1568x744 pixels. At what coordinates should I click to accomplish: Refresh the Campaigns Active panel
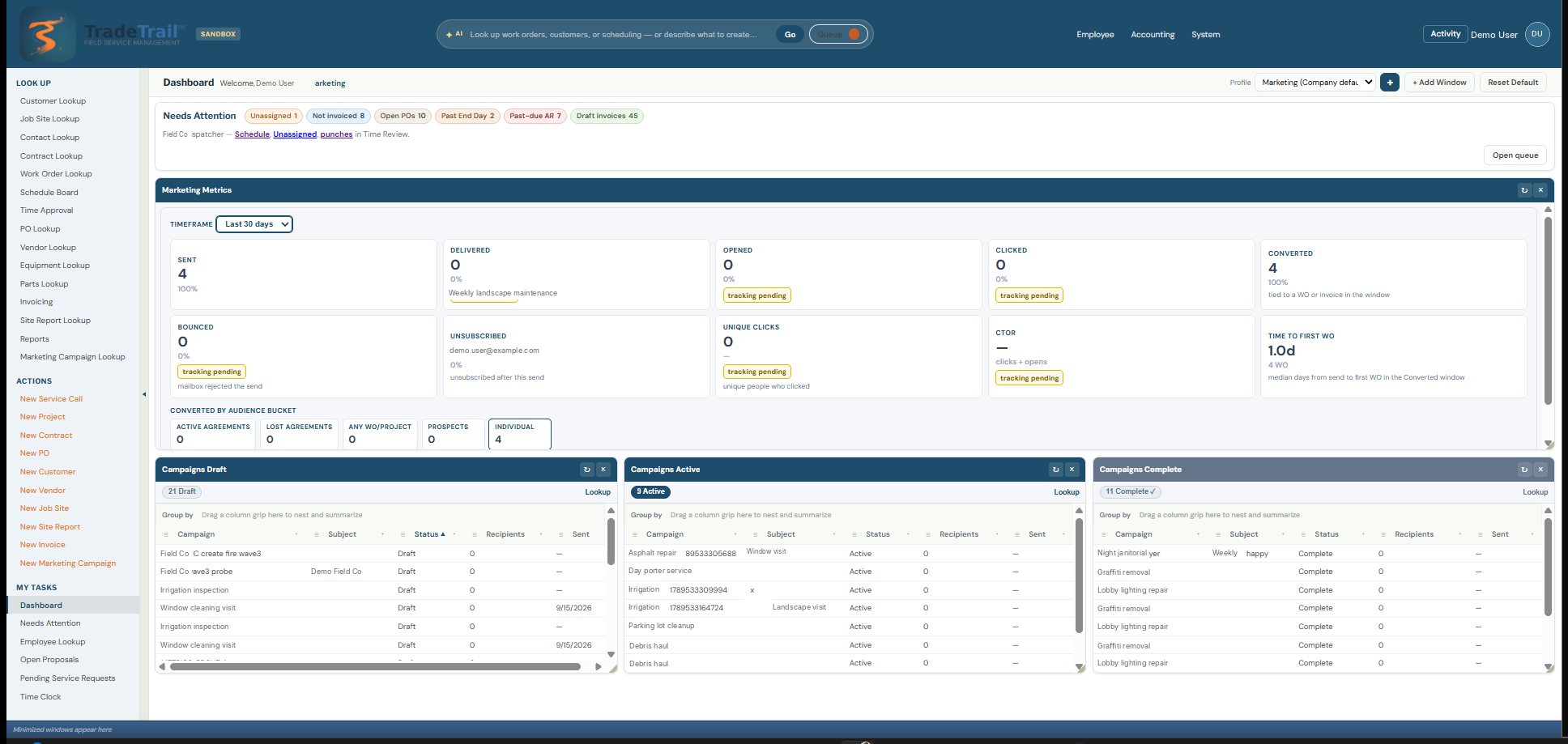pyautogui.click(x=1055, y=470)
